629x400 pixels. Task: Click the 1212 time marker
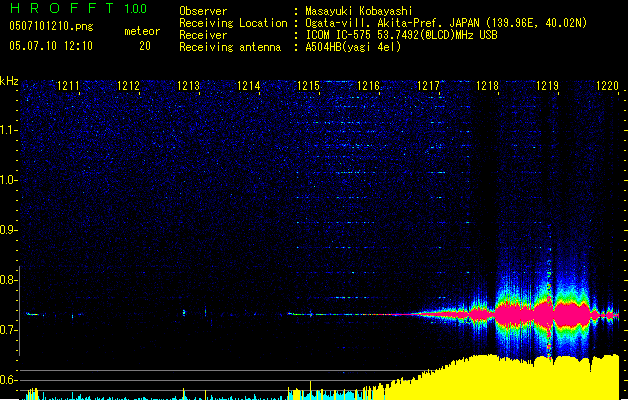click(128, 86)
